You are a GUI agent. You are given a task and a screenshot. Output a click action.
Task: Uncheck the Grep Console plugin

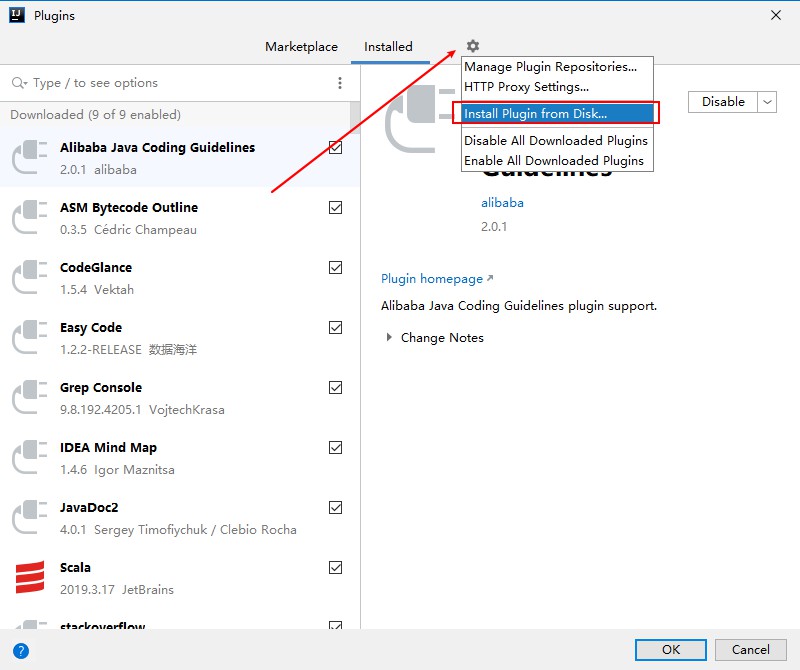tap(335, 388)
